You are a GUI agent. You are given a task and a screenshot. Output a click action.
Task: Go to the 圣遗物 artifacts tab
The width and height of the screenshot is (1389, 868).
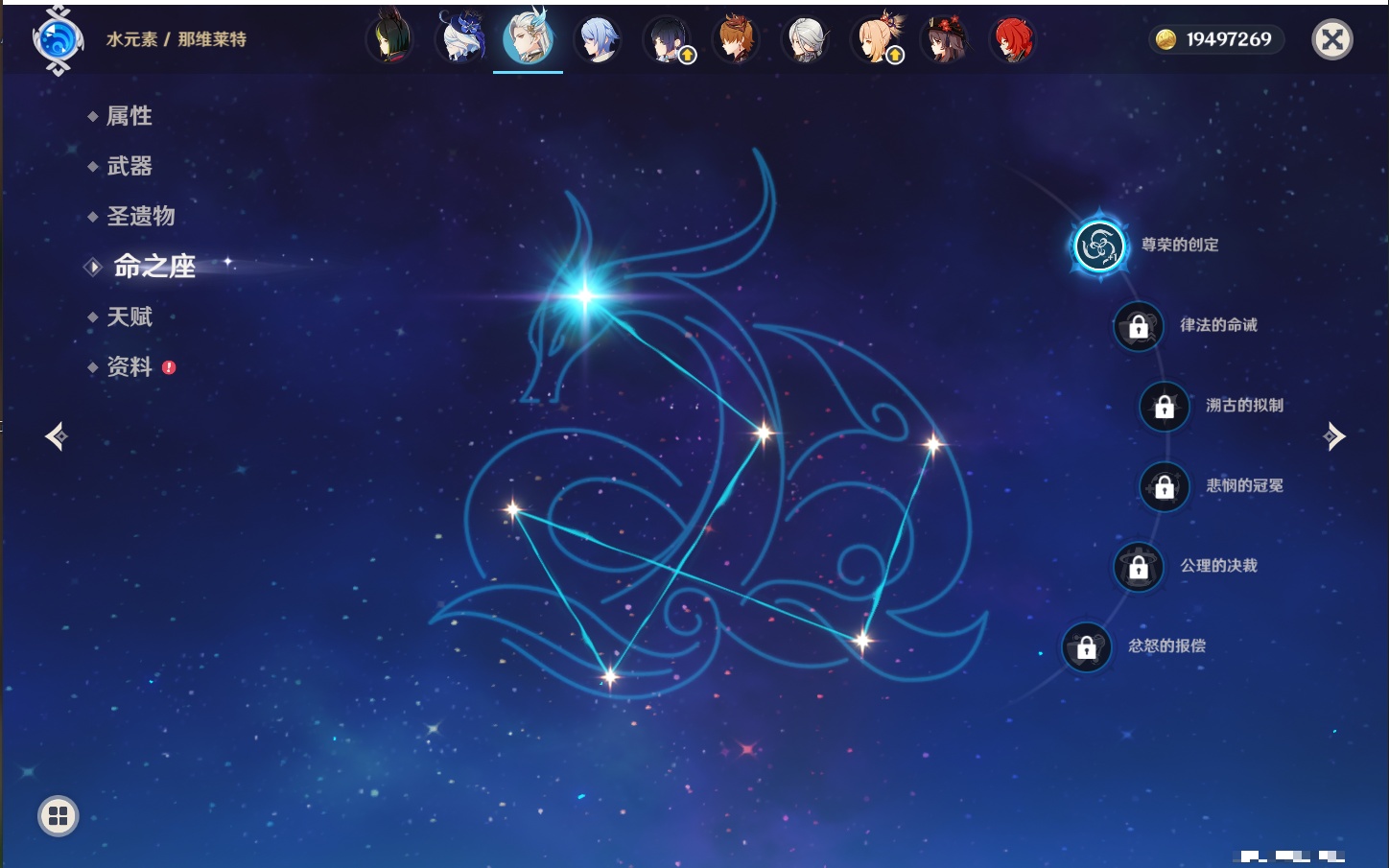140,216
